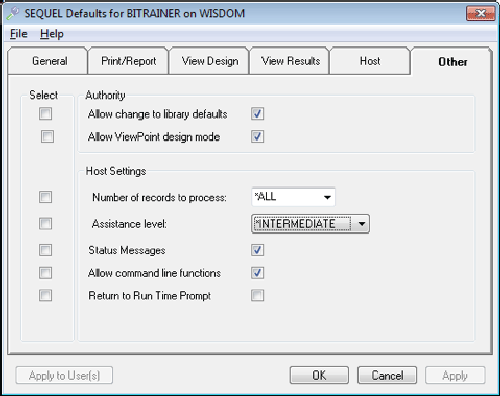Image resolution: width=500 pixels, height=396 pixels.
Task: Close the SEQUEL Defaults dialog window
Action: [x=480, y=13]
